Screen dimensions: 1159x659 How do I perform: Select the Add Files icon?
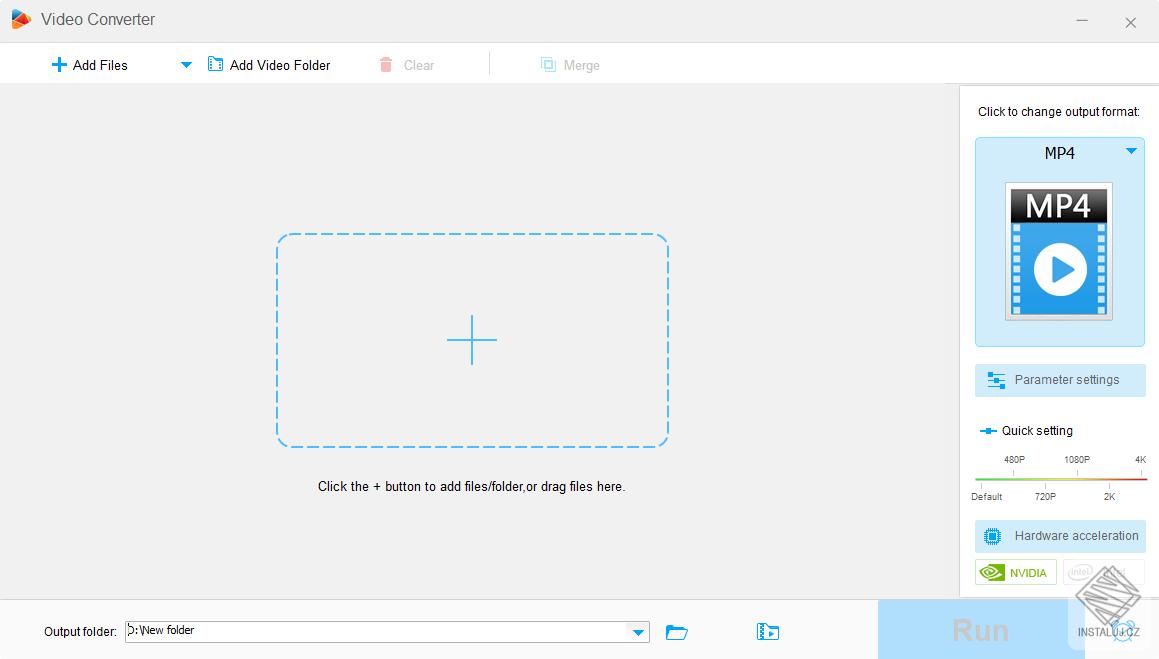(57, 64)
